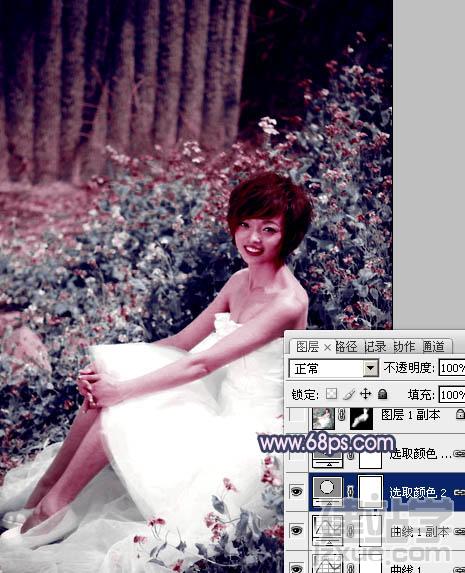Screen dimensions: 465x573
Task: Toggle lock image pixels brush icon
Action: point(349,394)
